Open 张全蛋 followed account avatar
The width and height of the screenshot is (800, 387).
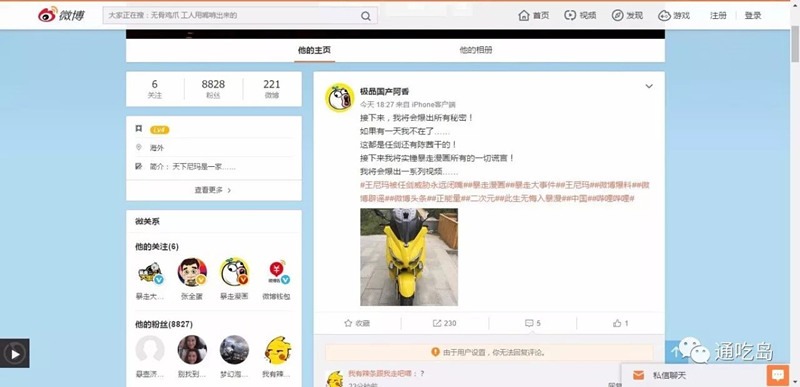pyautogui.click(x=192, y=272)
